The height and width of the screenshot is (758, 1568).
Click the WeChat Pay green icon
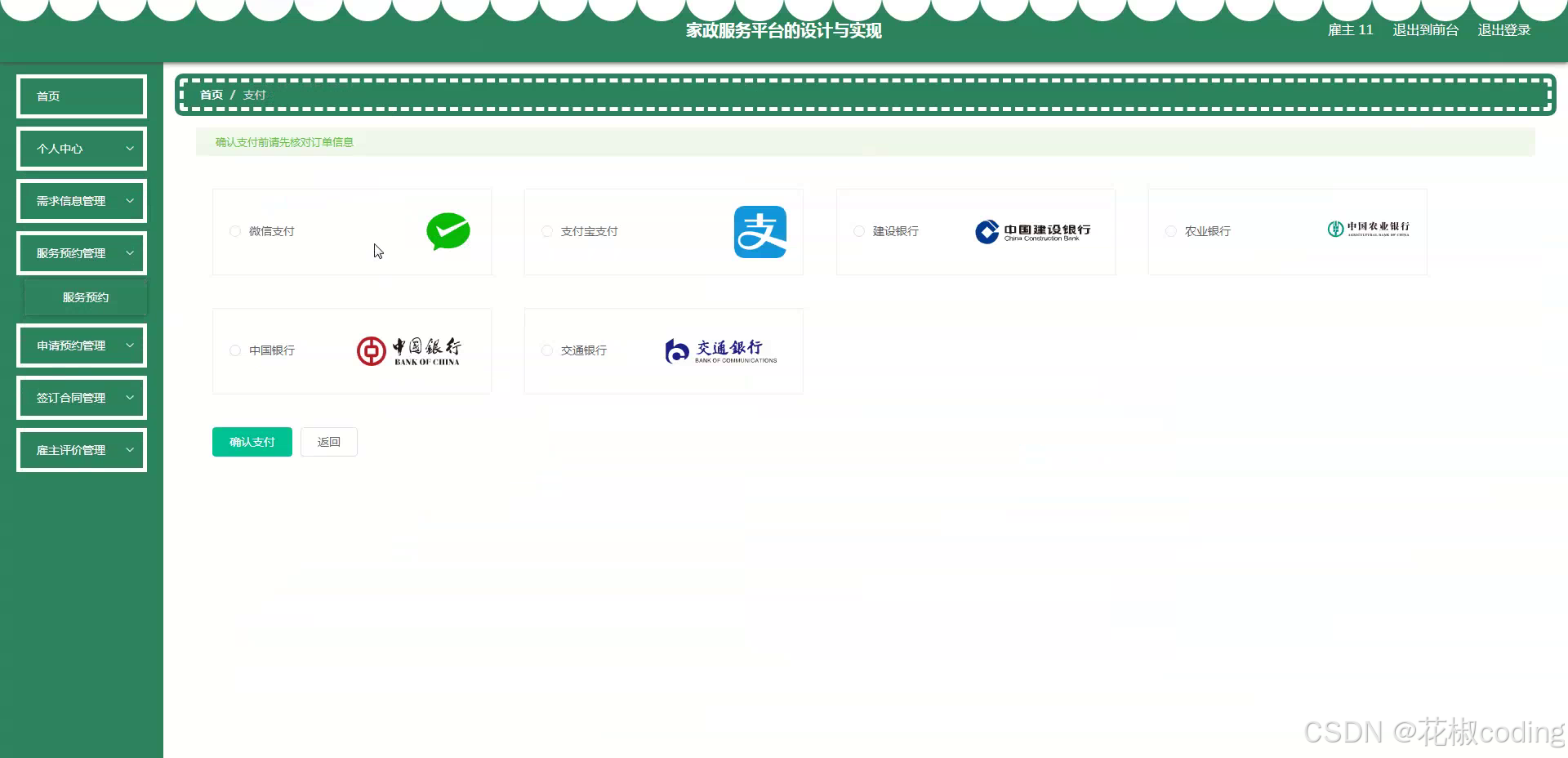point(448,231)
